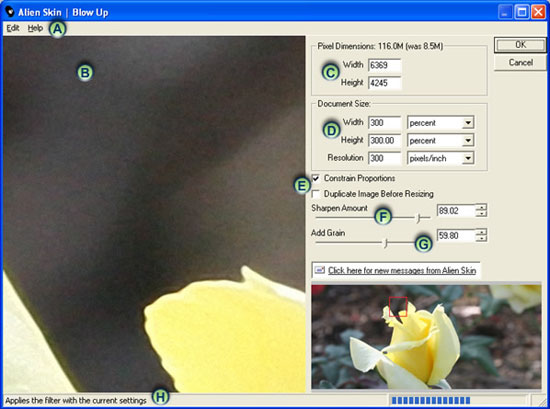The height and width of the screenshot is (409, 550).
Task: Click the Document Size Height field showing 300.00
Action: tap(384, 141)
